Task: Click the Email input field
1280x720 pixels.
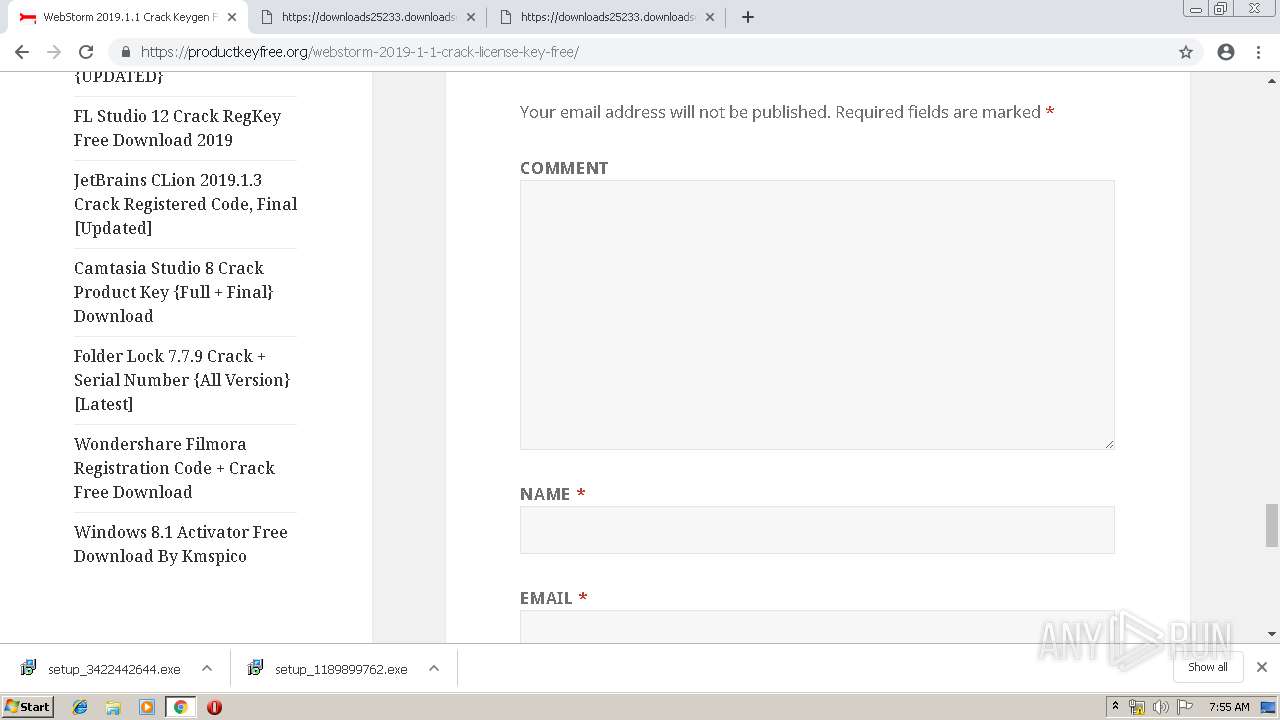Action: (817, 626)
